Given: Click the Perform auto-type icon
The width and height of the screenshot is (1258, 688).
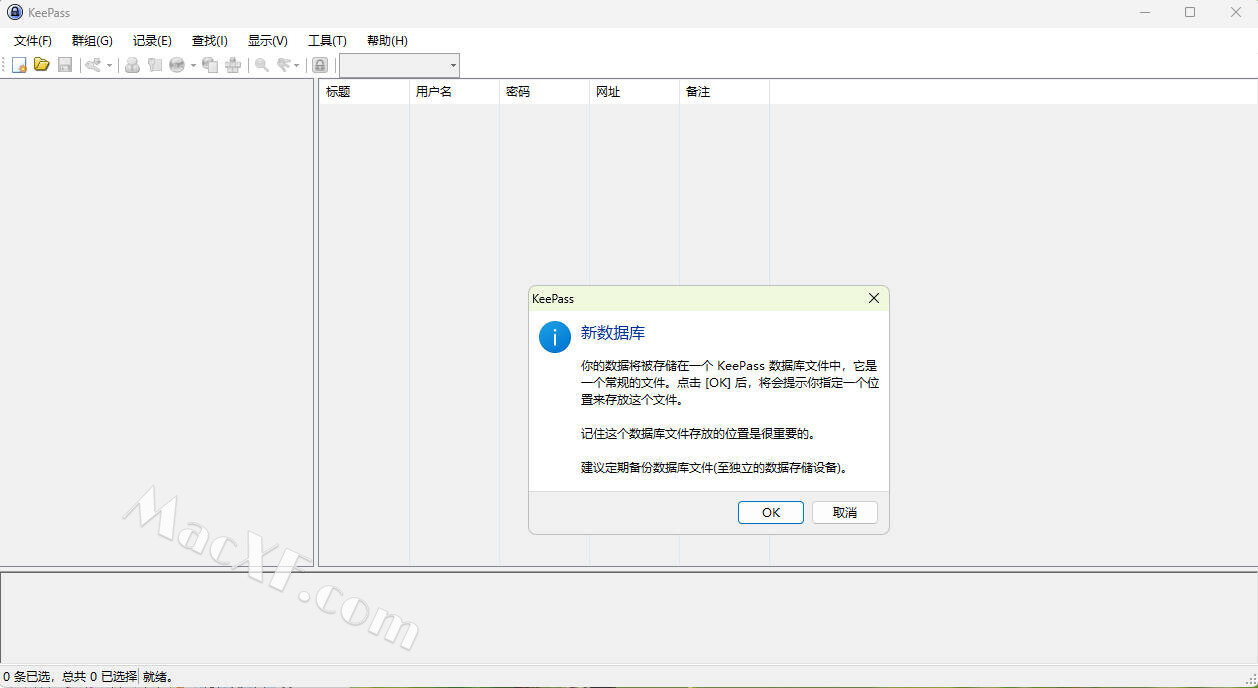Looking at the screenshot, I should (x=233, y=65).
